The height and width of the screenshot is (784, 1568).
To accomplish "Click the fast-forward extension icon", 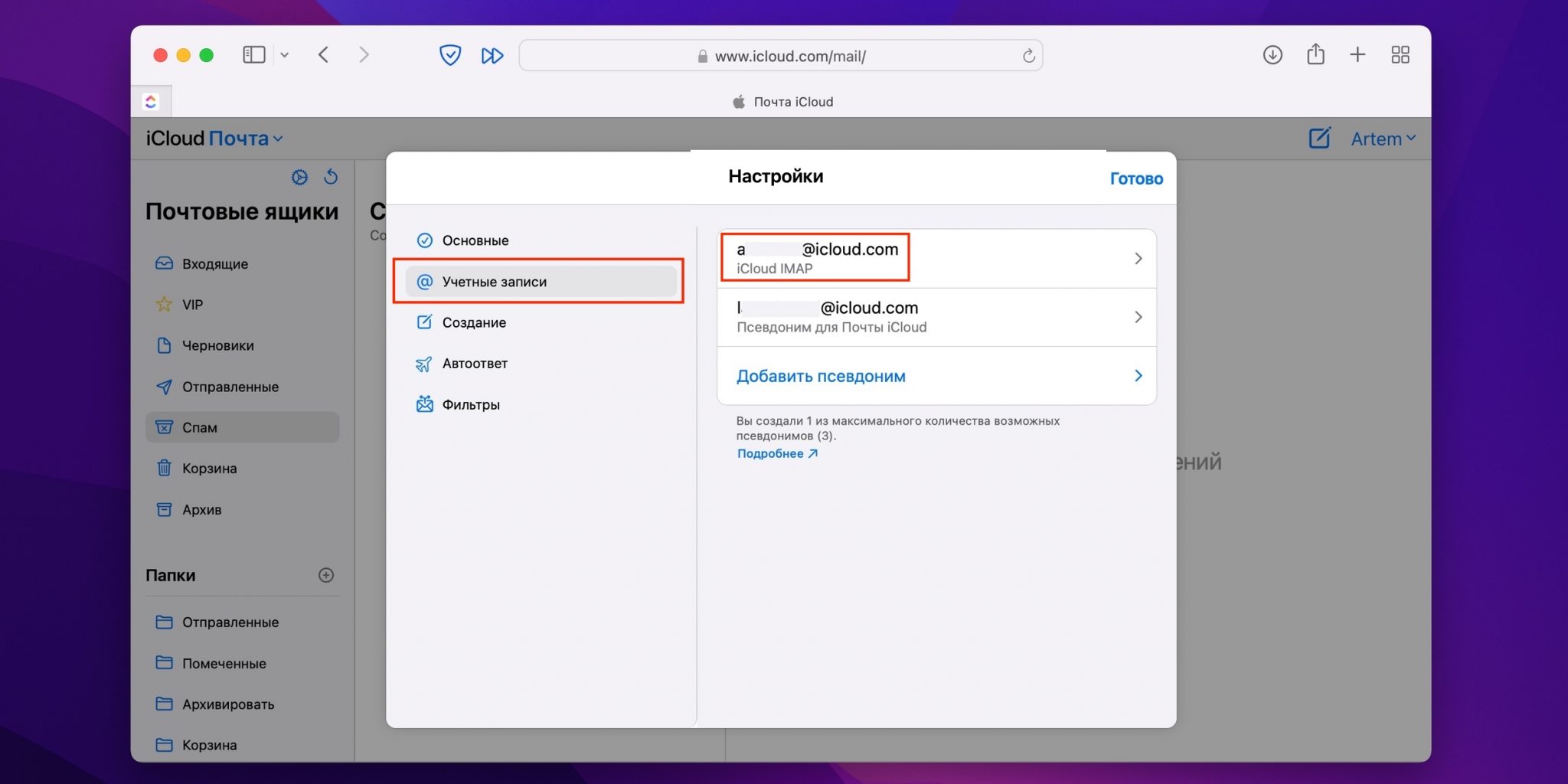I will tap(492, 56).
